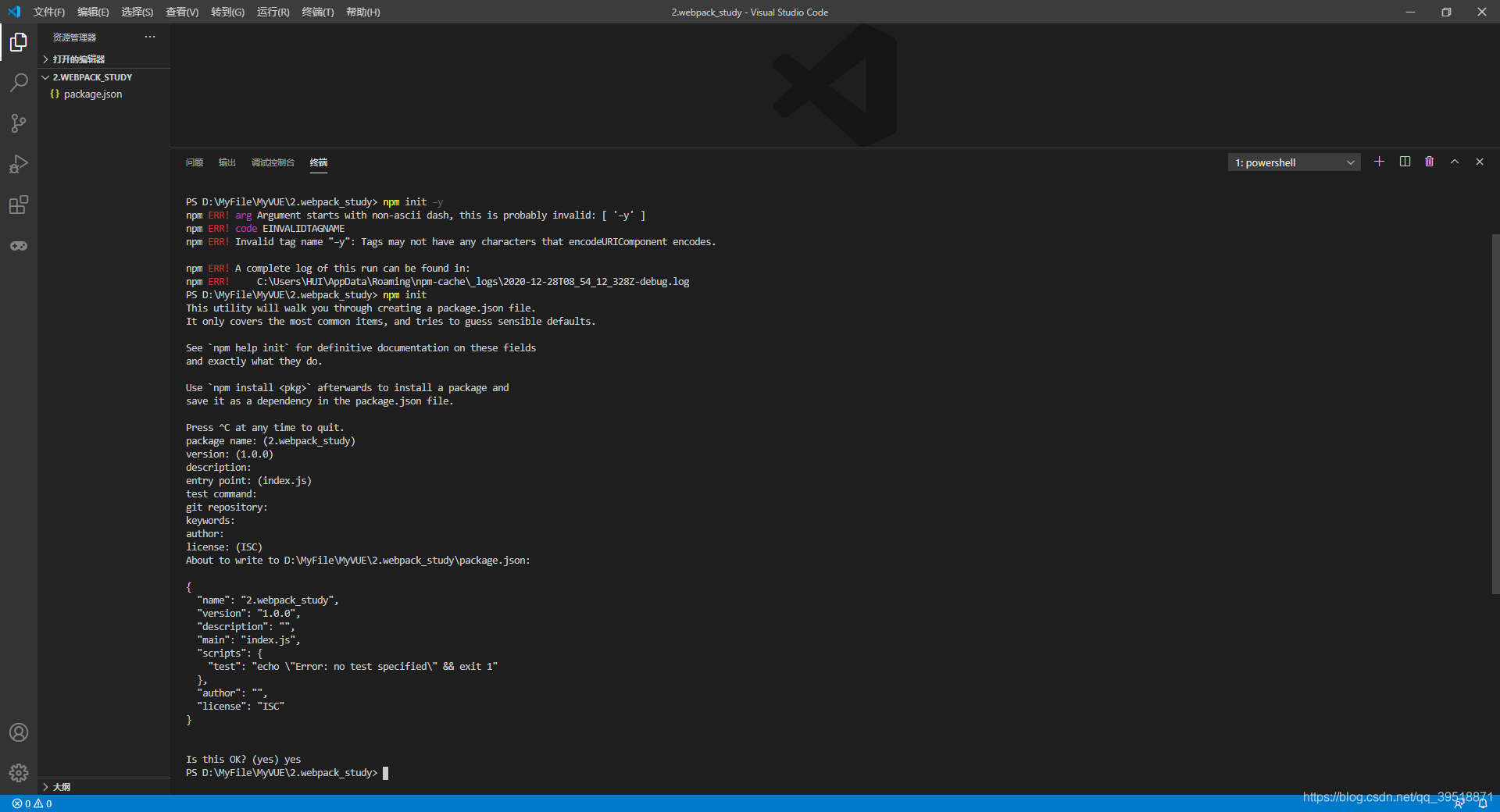Minimize the VS Code window
Screen dimensions: 1500x812
[1410, 12]
